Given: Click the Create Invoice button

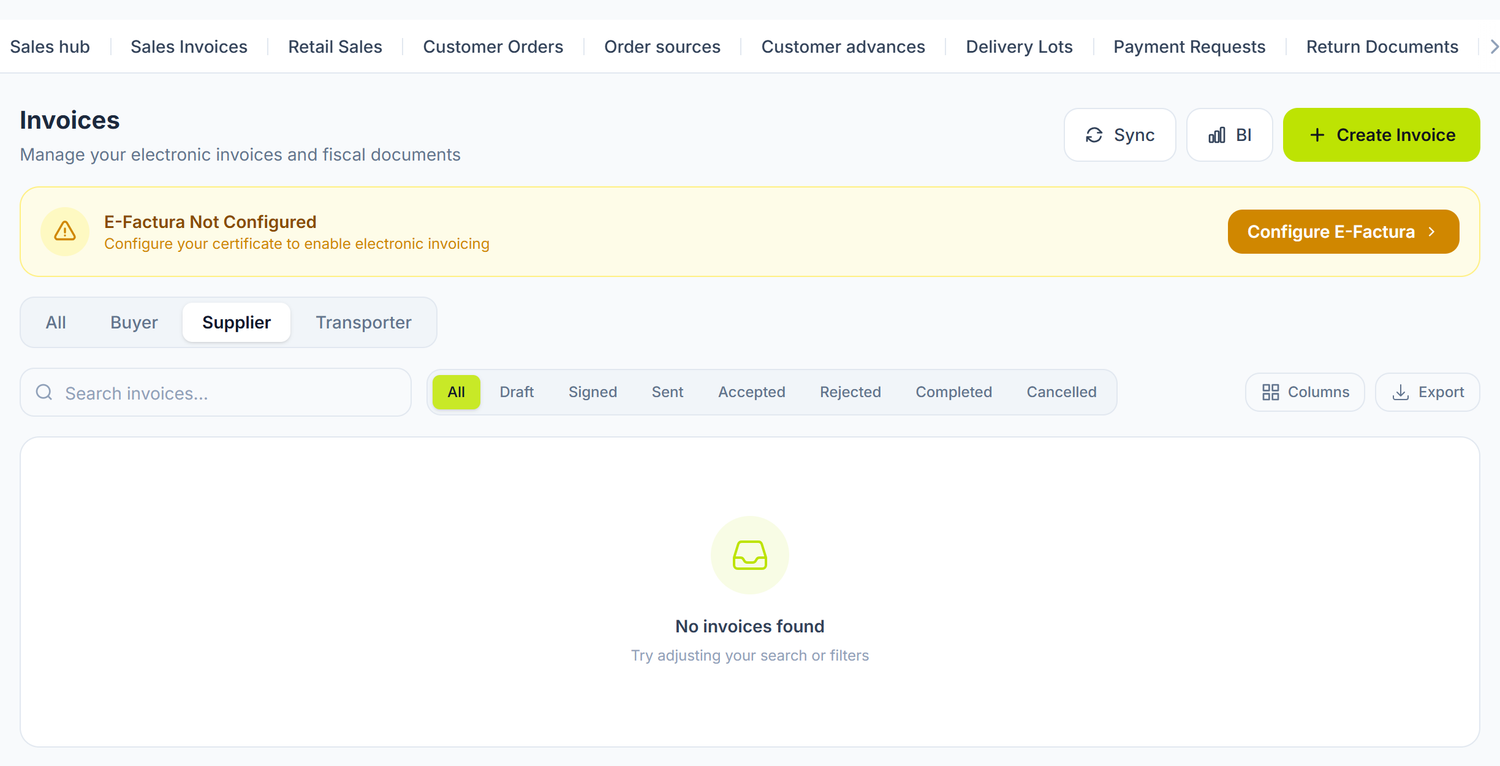Looking at the screenshot, I should tap(1381, 135).
